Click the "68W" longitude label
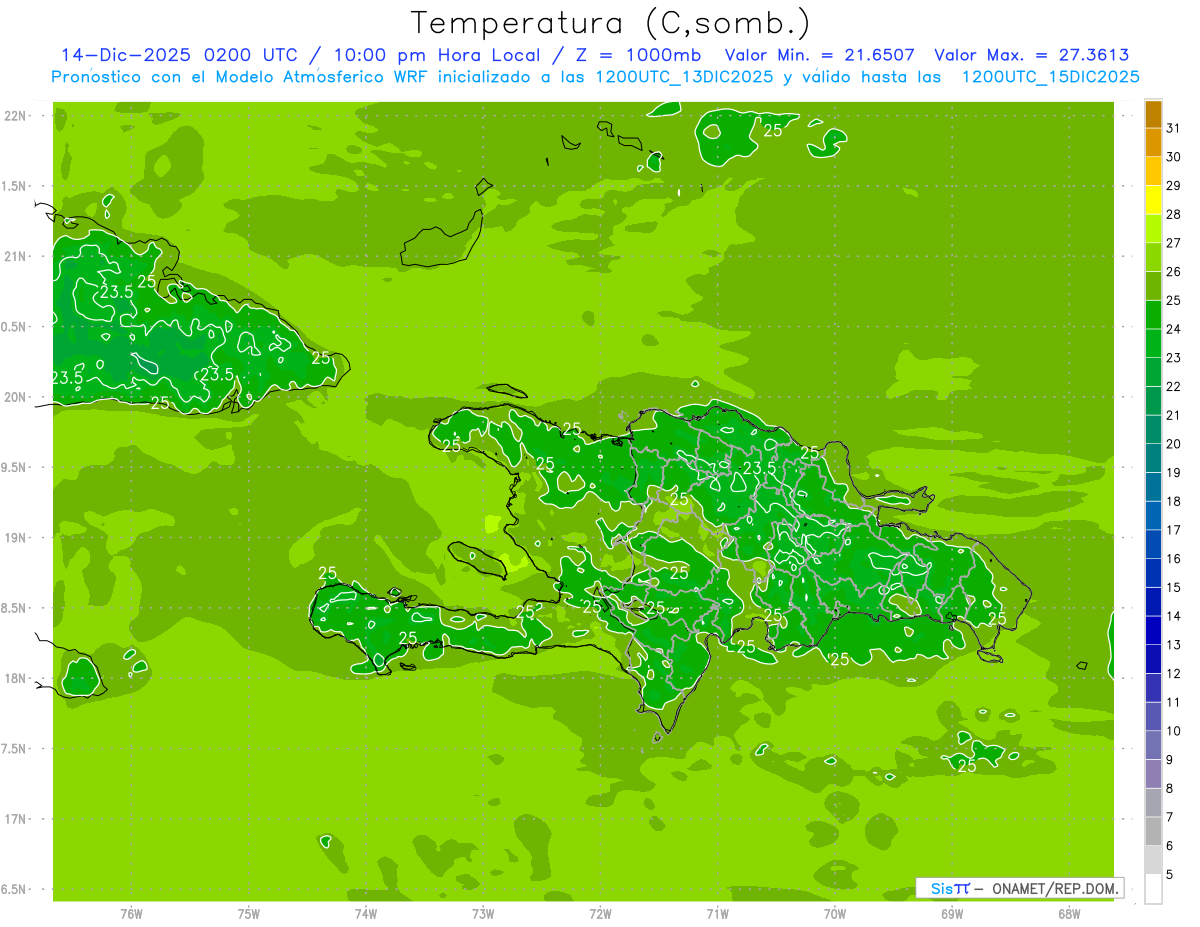 click(1069, 913)
